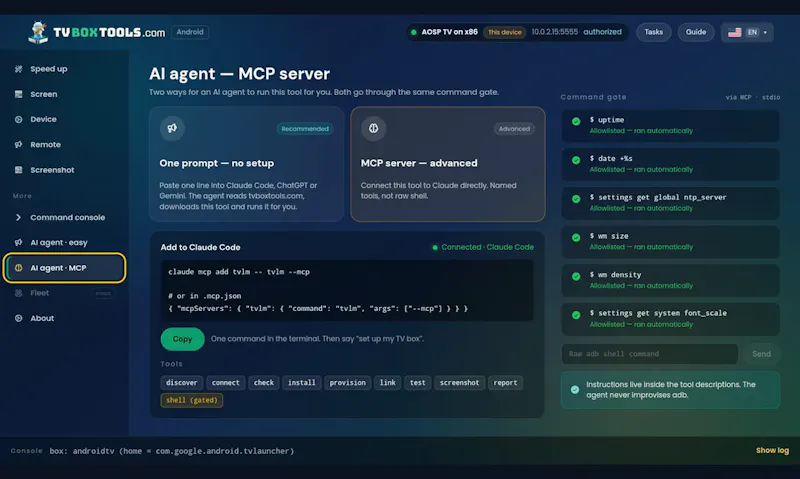This screenshot has width=800, height=479.
Task: Open the Screen section
Action: 64,94
